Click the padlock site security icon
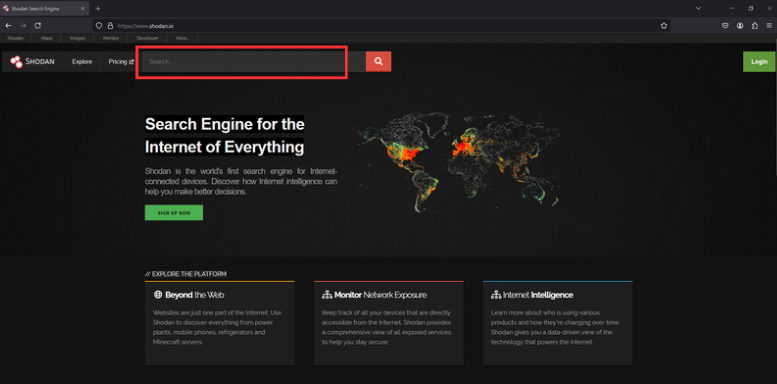The width and height of the screenshot is (777, 384). click(x=110, y=26)
